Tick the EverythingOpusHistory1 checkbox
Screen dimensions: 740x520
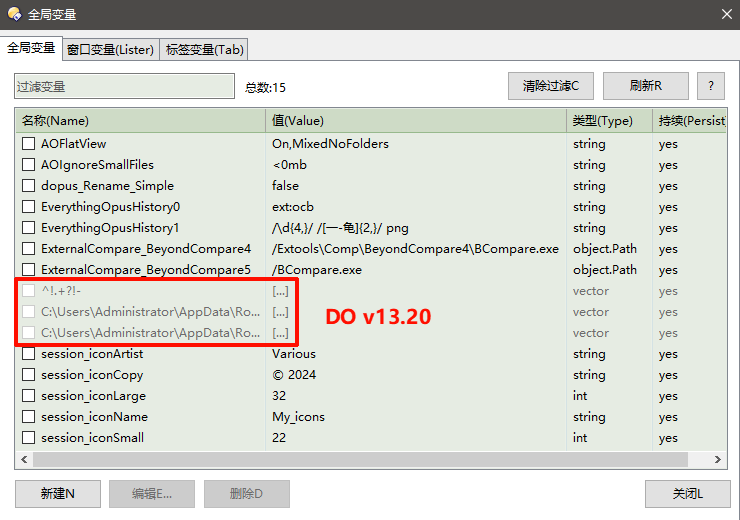point(28,228)
